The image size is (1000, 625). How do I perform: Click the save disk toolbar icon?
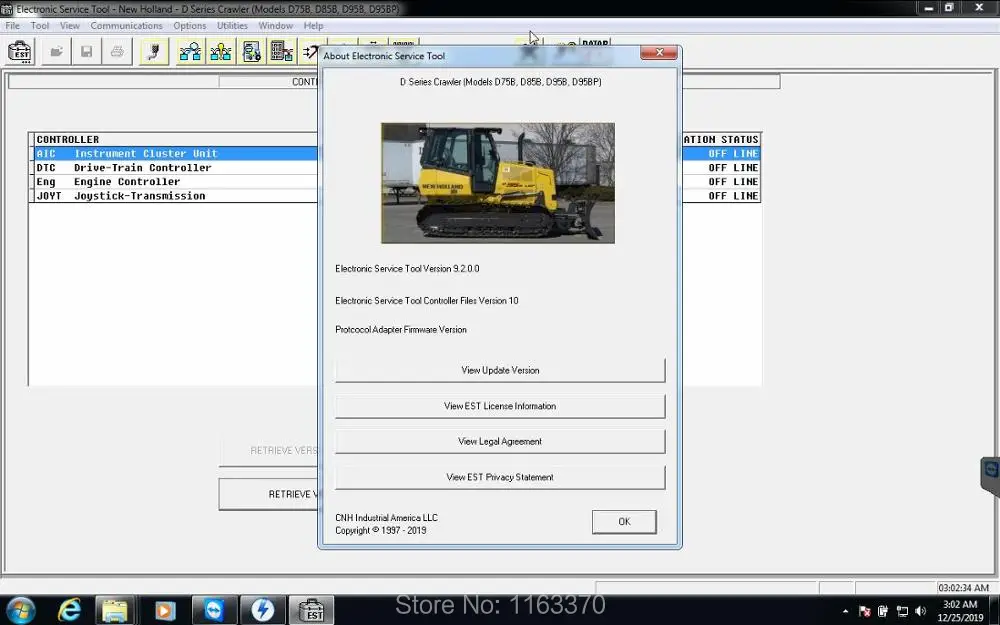tap(86, 52)
